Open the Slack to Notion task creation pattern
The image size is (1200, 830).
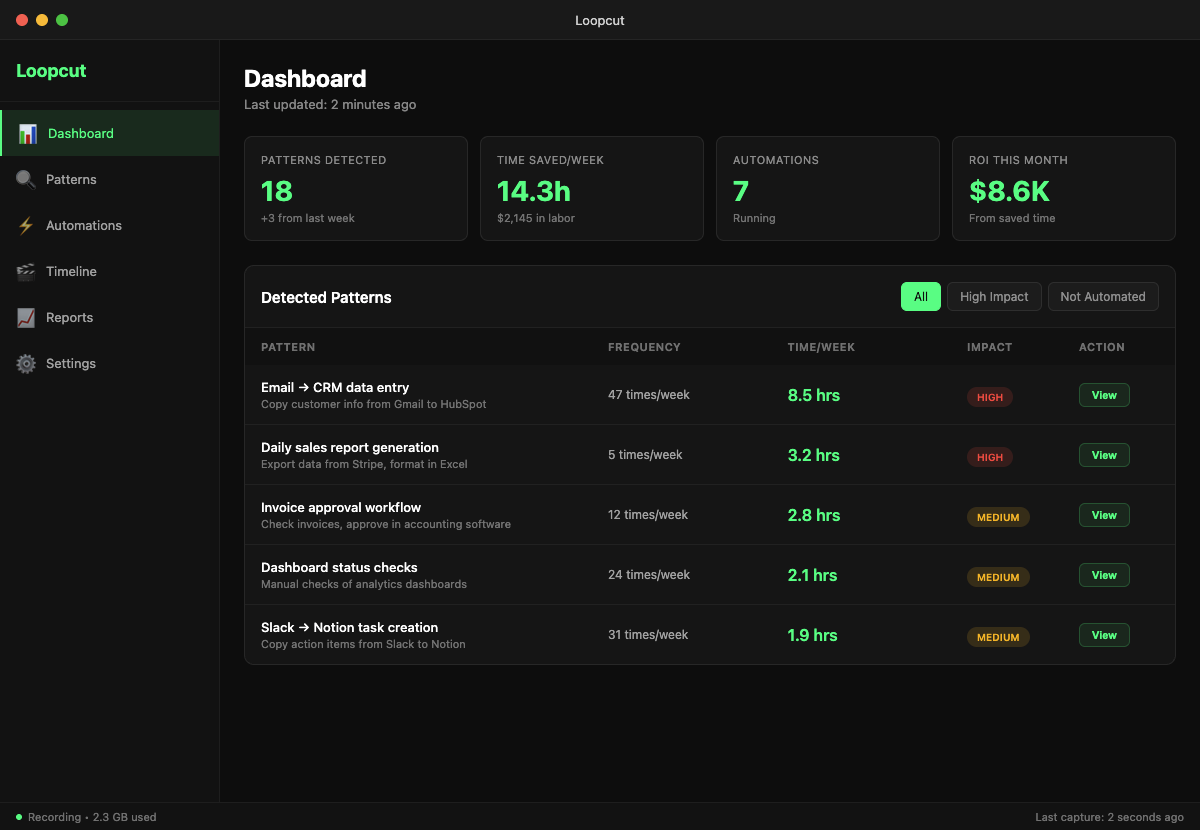tap(1103, 635)
